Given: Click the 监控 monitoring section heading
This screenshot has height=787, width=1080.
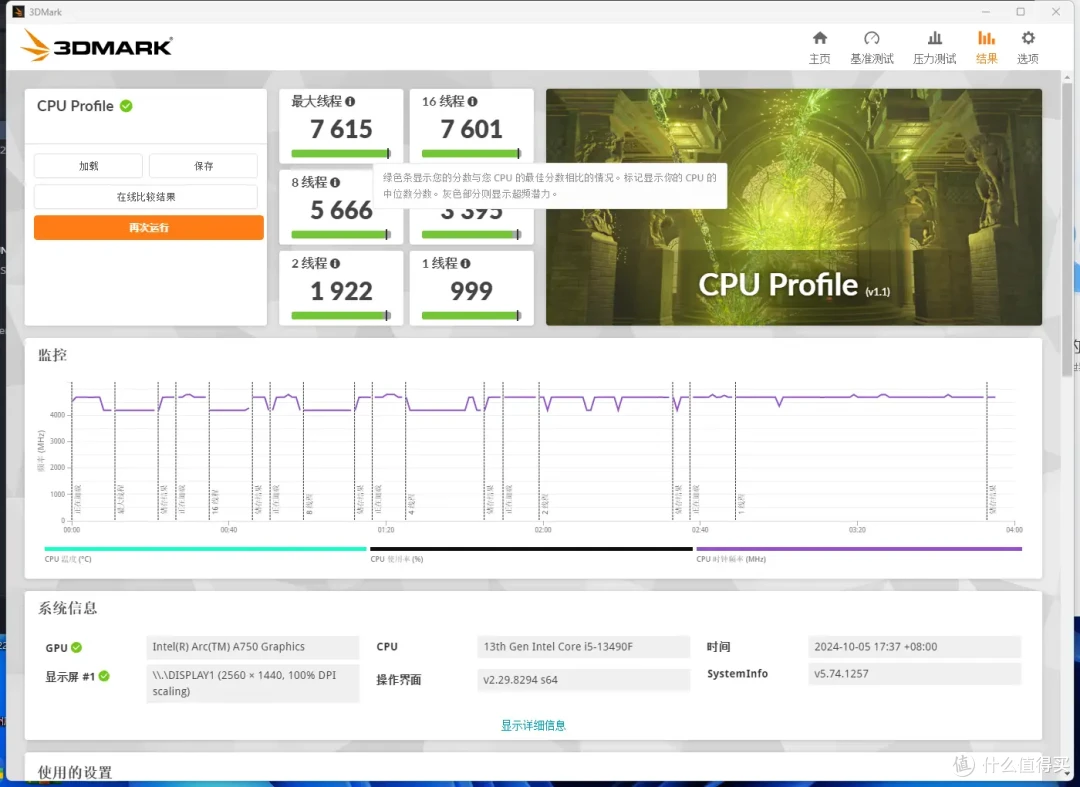Looking at the screenshot, I should click(52, 355).
